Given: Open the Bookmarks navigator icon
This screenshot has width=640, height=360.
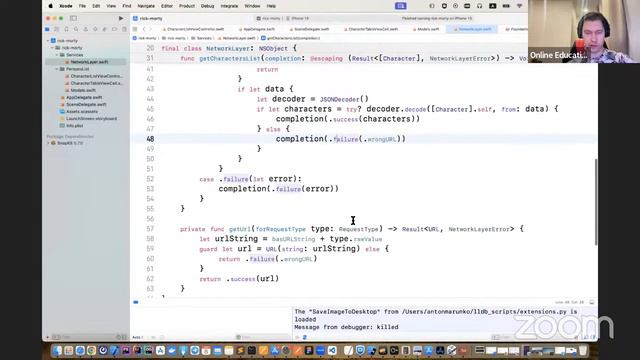Looking at the screenshot, I should [67, 29].
